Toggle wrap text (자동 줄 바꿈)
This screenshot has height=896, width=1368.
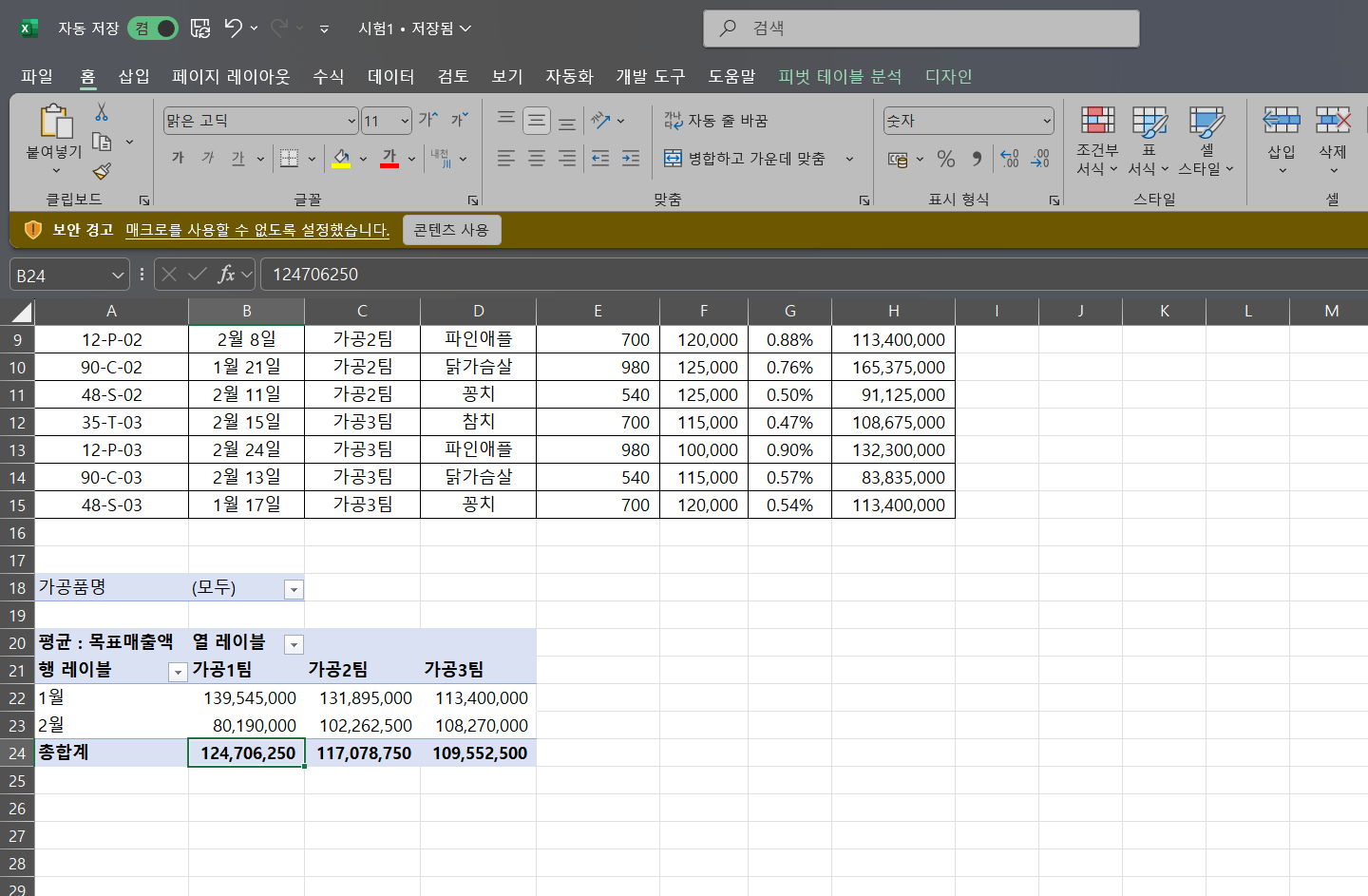tap(715, 121)
